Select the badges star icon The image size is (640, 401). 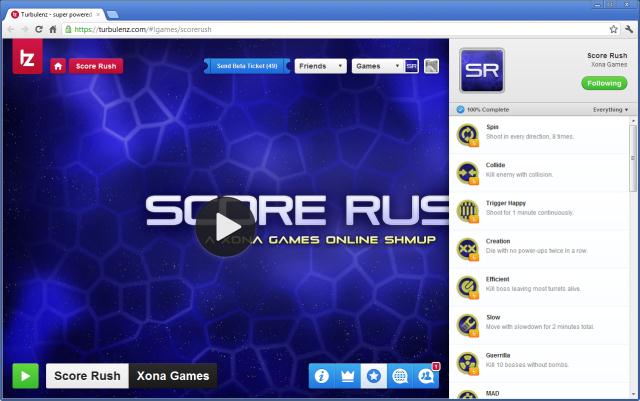374,376
